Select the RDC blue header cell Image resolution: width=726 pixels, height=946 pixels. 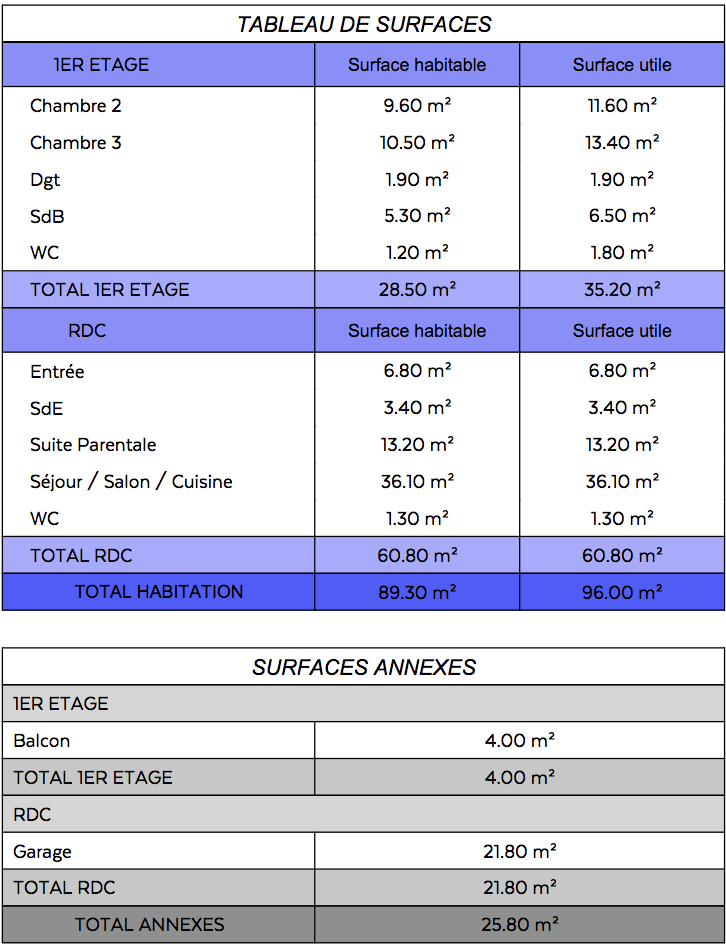87,331
